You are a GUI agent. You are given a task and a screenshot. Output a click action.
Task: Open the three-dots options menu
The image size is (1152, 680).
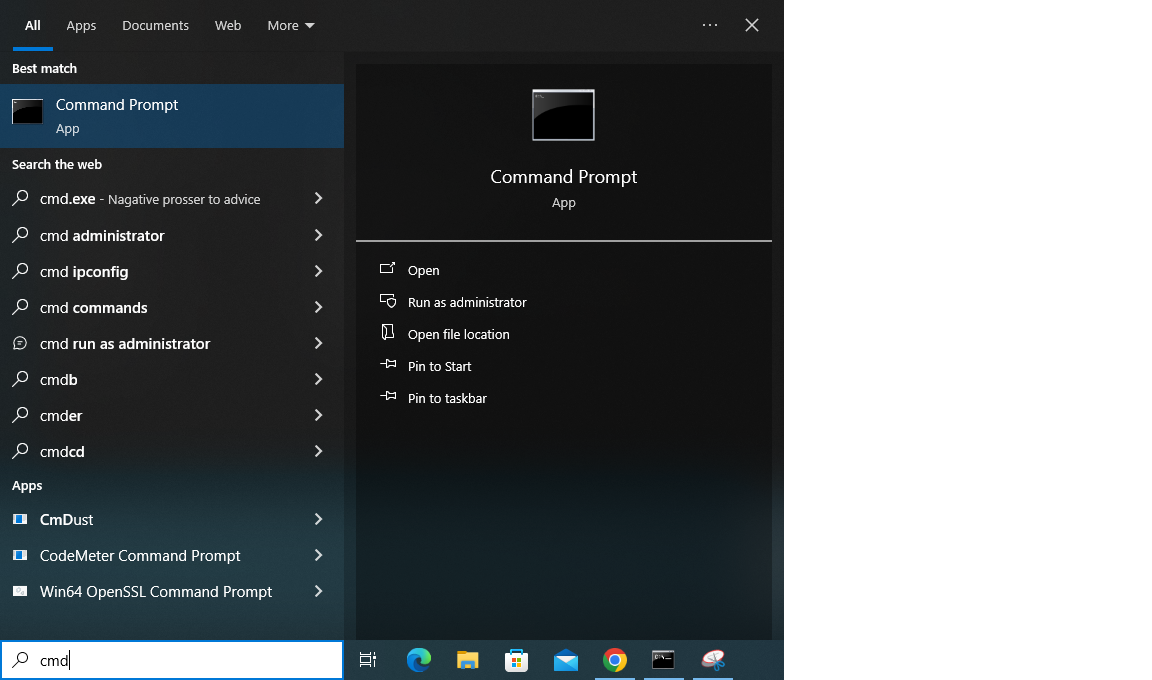tap(710, 25)
